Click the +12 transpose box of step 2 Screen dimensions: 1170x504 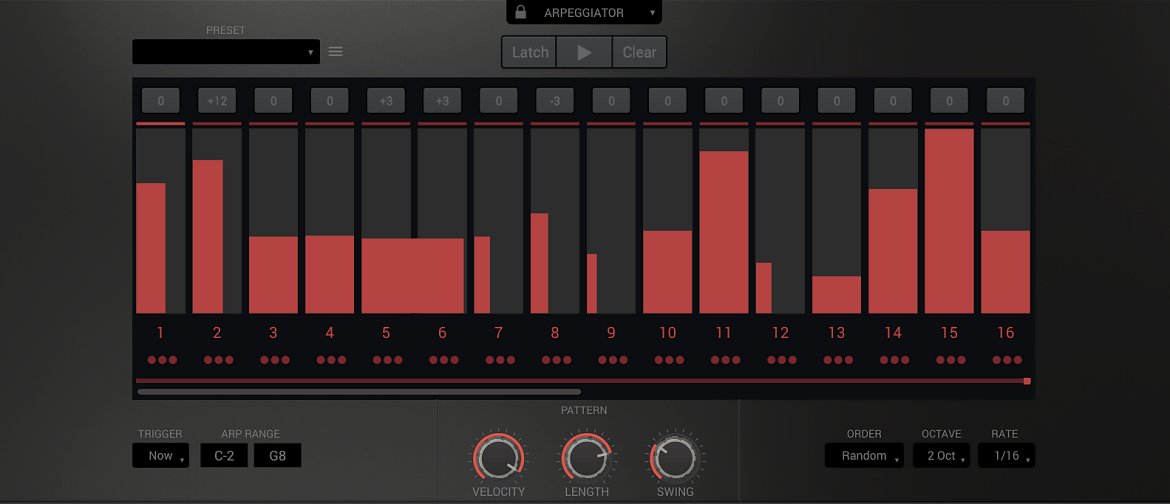[217, 100]
